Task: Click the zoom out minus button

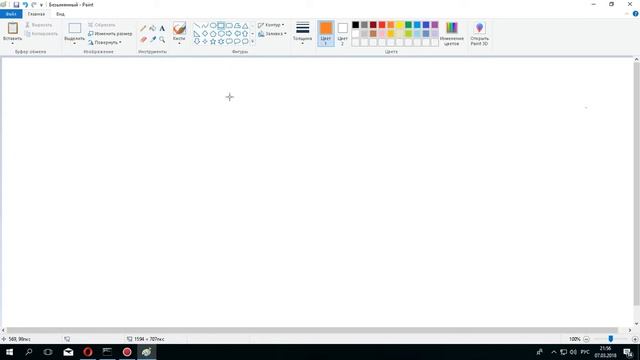Action: 587,339
